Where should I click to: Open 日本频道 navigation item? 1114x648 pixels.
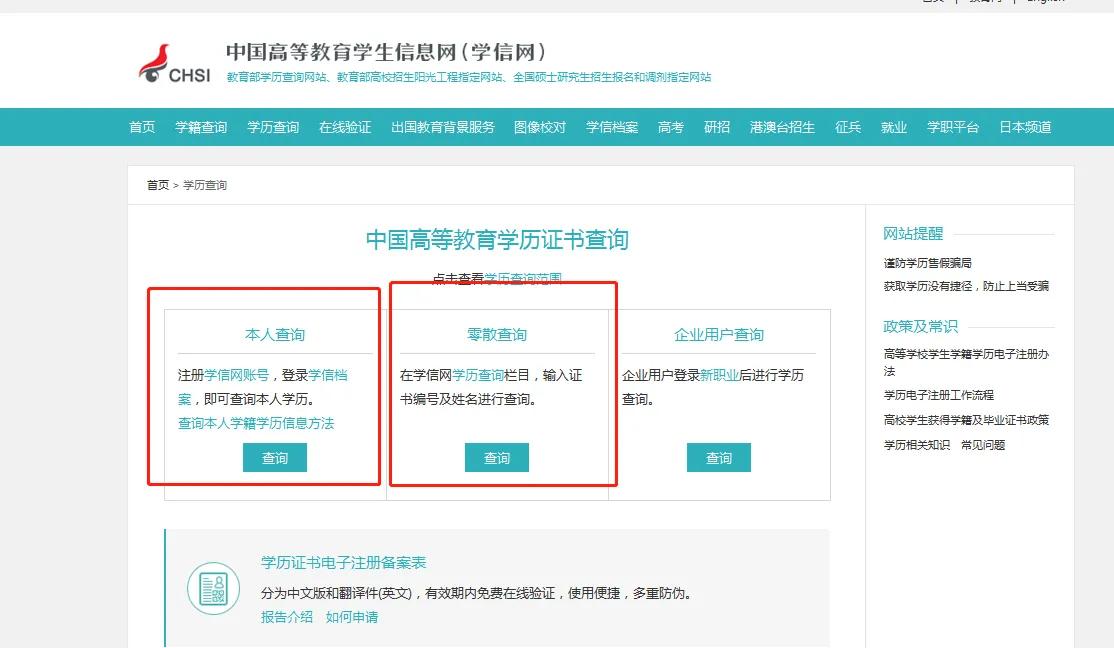point(1025,127)
